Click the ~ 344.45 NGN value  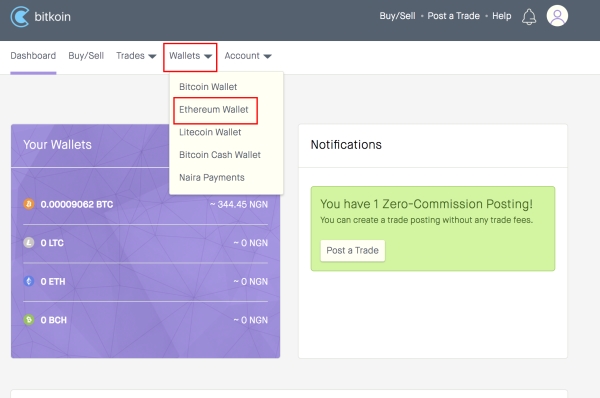click(x=239, y=204)
